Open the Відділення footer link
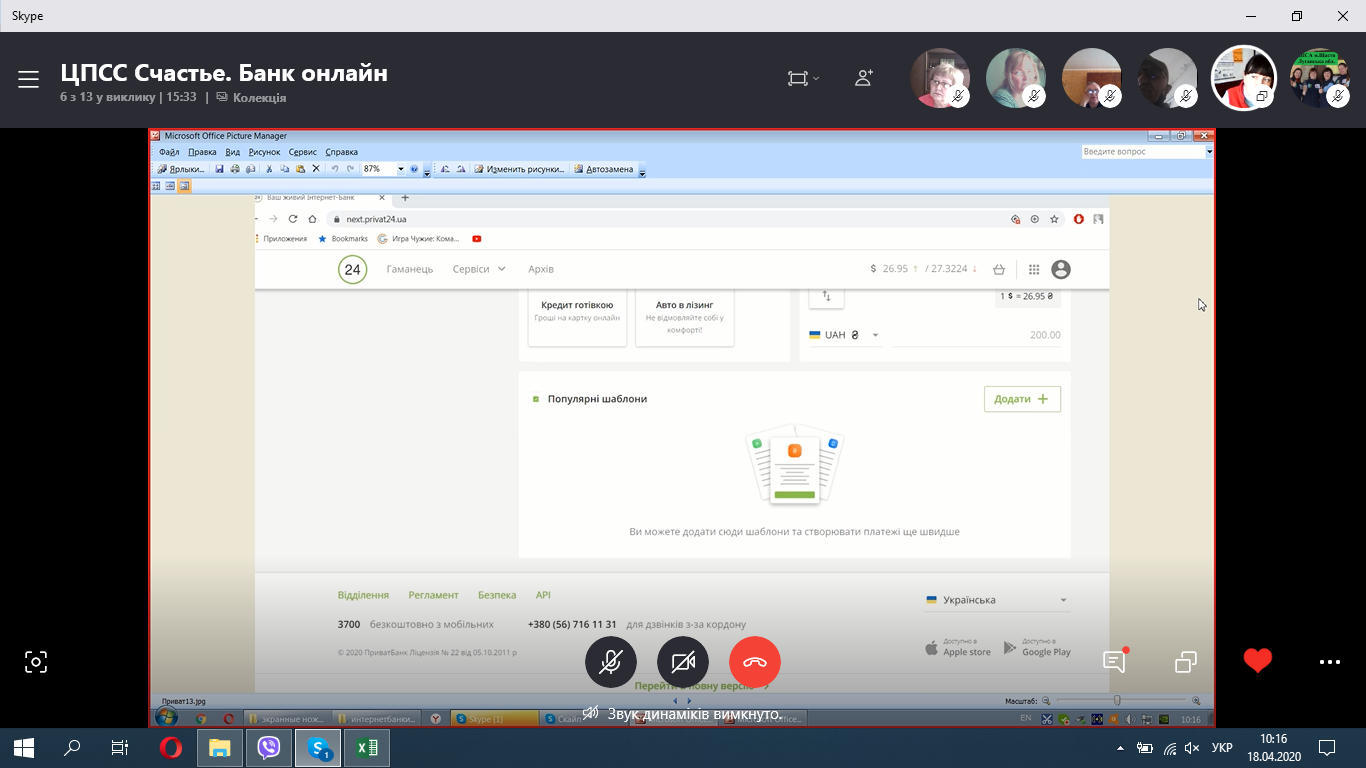 (363, 595)
